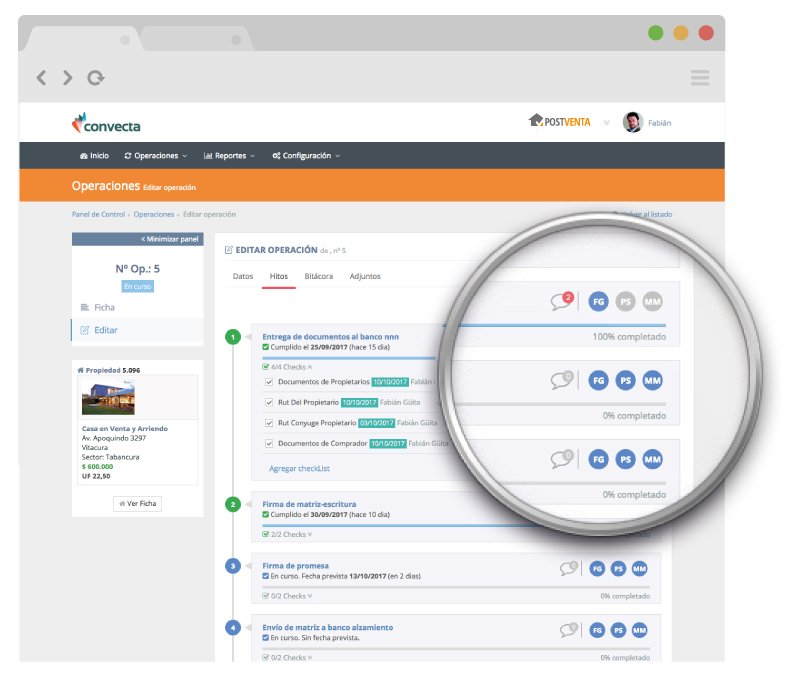Screen dimensions: 800x687
Task: Click timeline marker number 3
Action: 233,566
